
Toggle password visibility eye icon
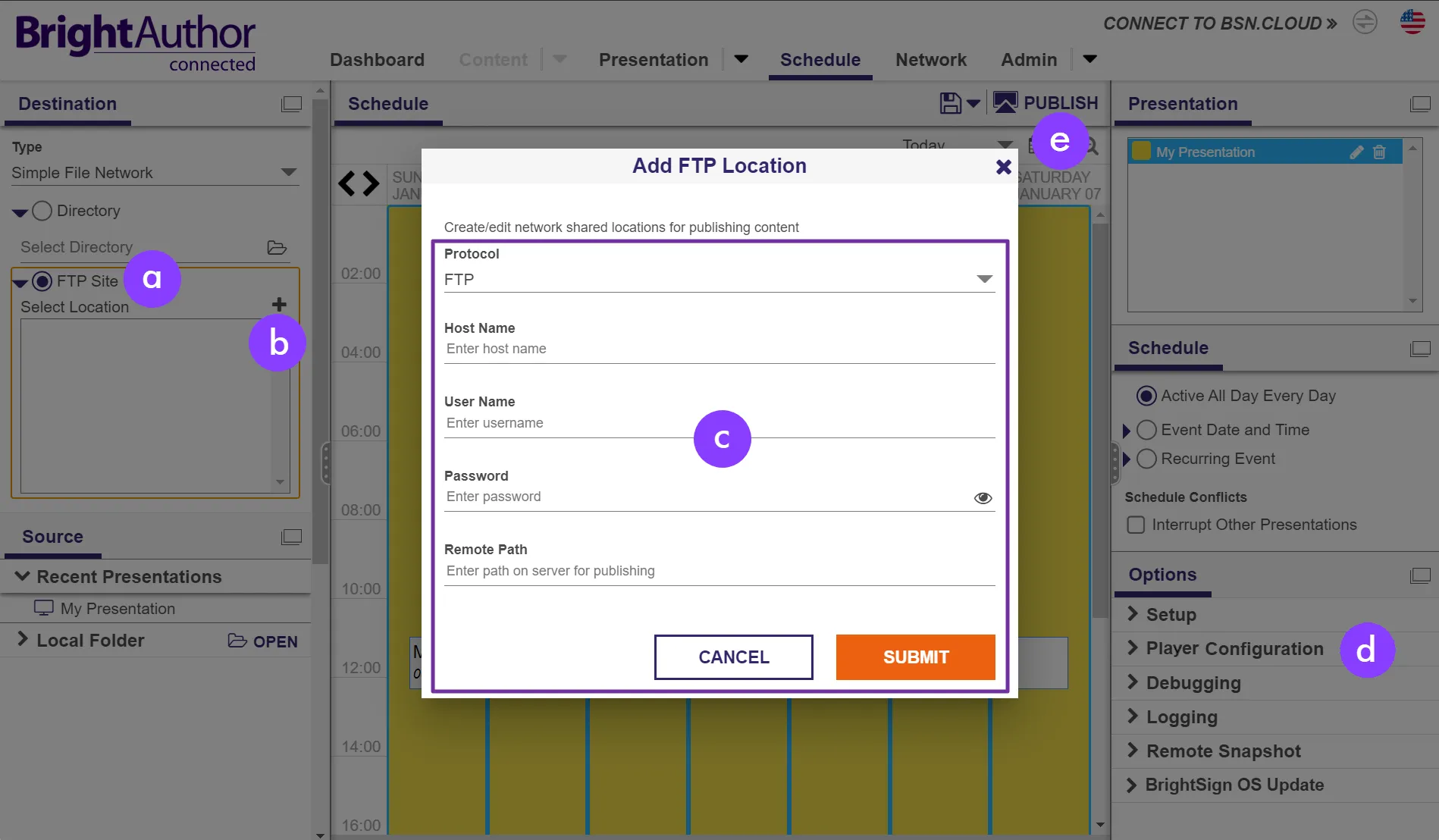click(x=983, y=497)
